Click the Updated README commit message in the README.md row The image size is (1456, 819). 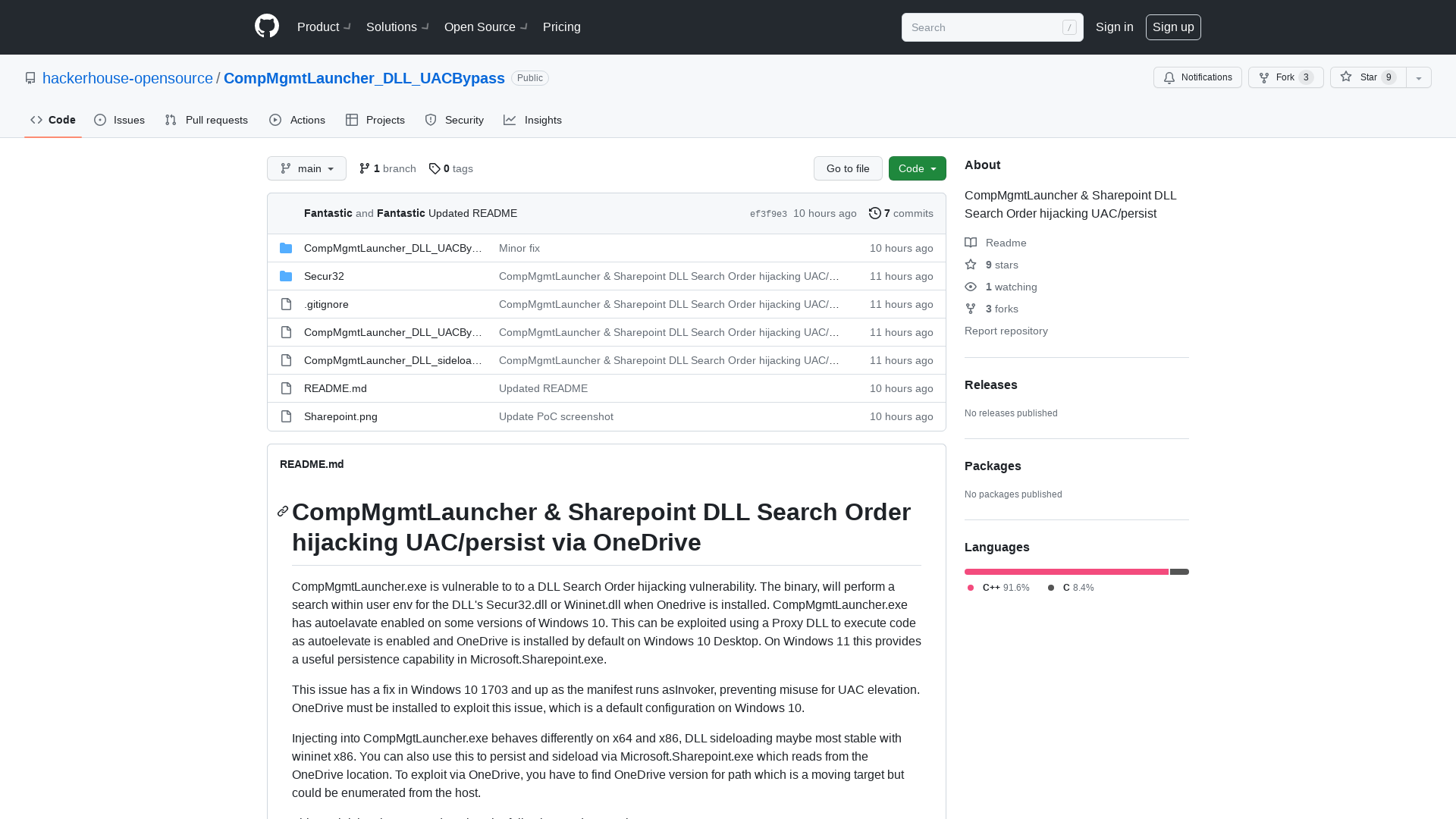coord(543,388)
